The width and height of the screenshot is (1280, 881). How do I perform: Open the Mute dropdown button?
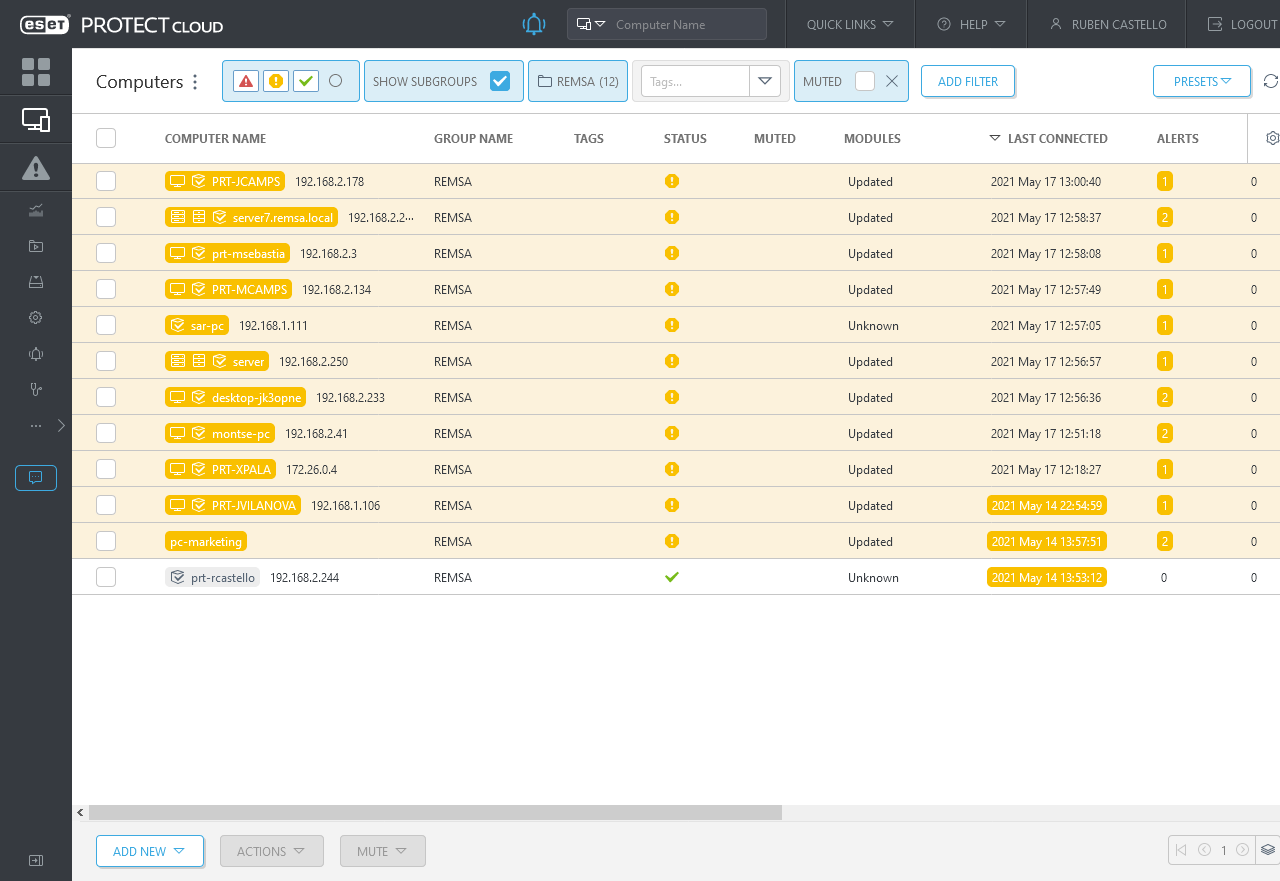(x=382, y=851)
